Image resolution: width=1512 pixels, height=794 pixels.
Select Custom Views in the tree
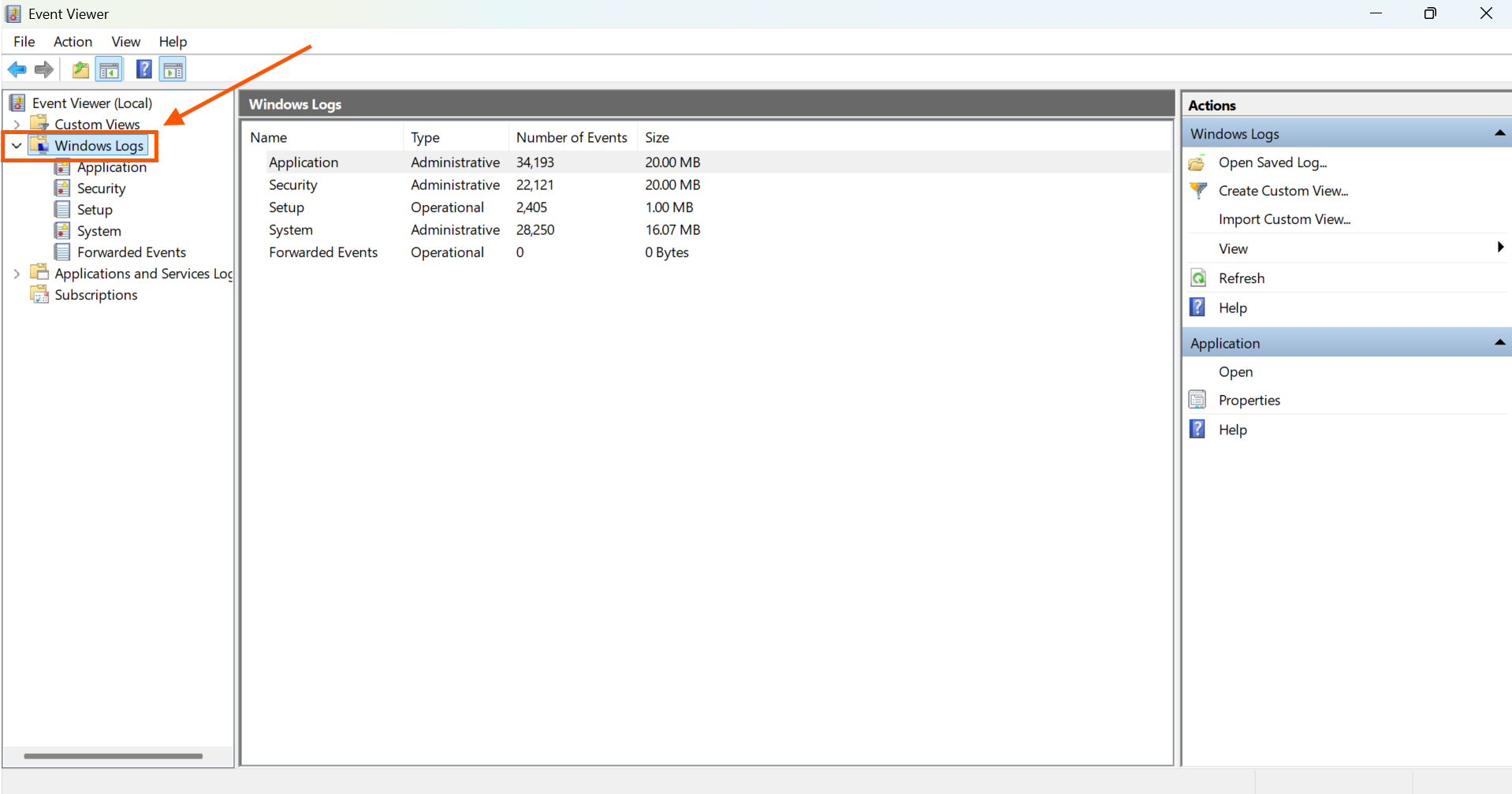(97, 124)
